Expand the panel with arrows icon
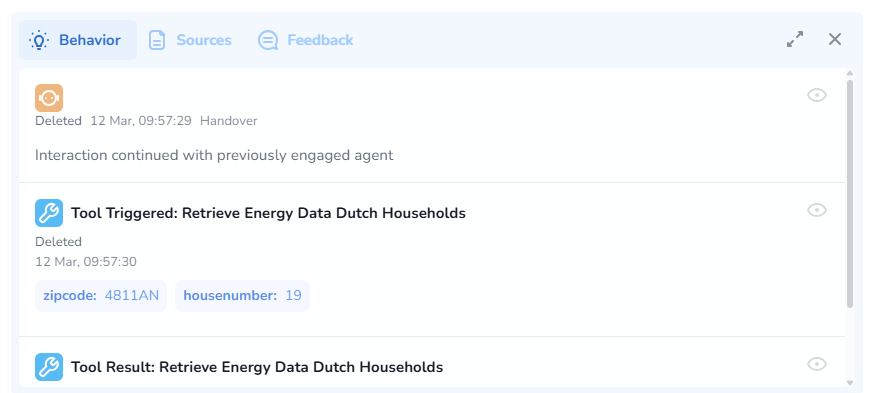Screen dimensions: 876x393 (x=795, y=39)
